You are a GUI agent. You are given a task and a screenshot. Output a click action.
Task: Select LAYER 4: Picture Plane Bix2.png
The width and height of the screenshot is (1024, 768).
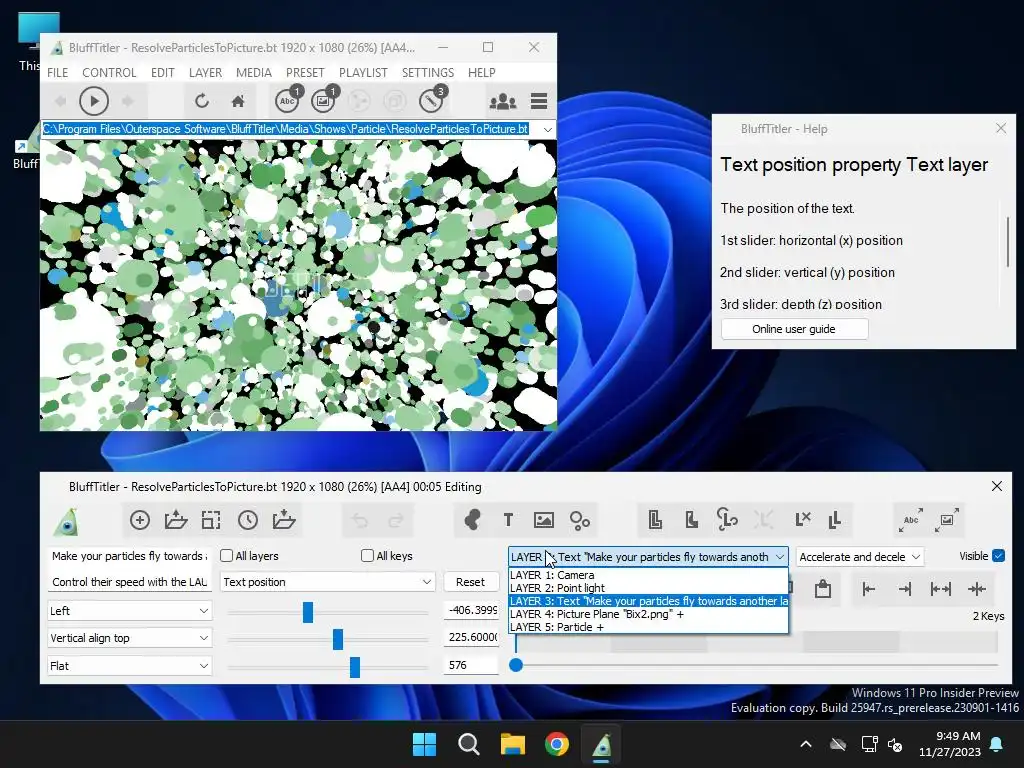pos(648,614)
